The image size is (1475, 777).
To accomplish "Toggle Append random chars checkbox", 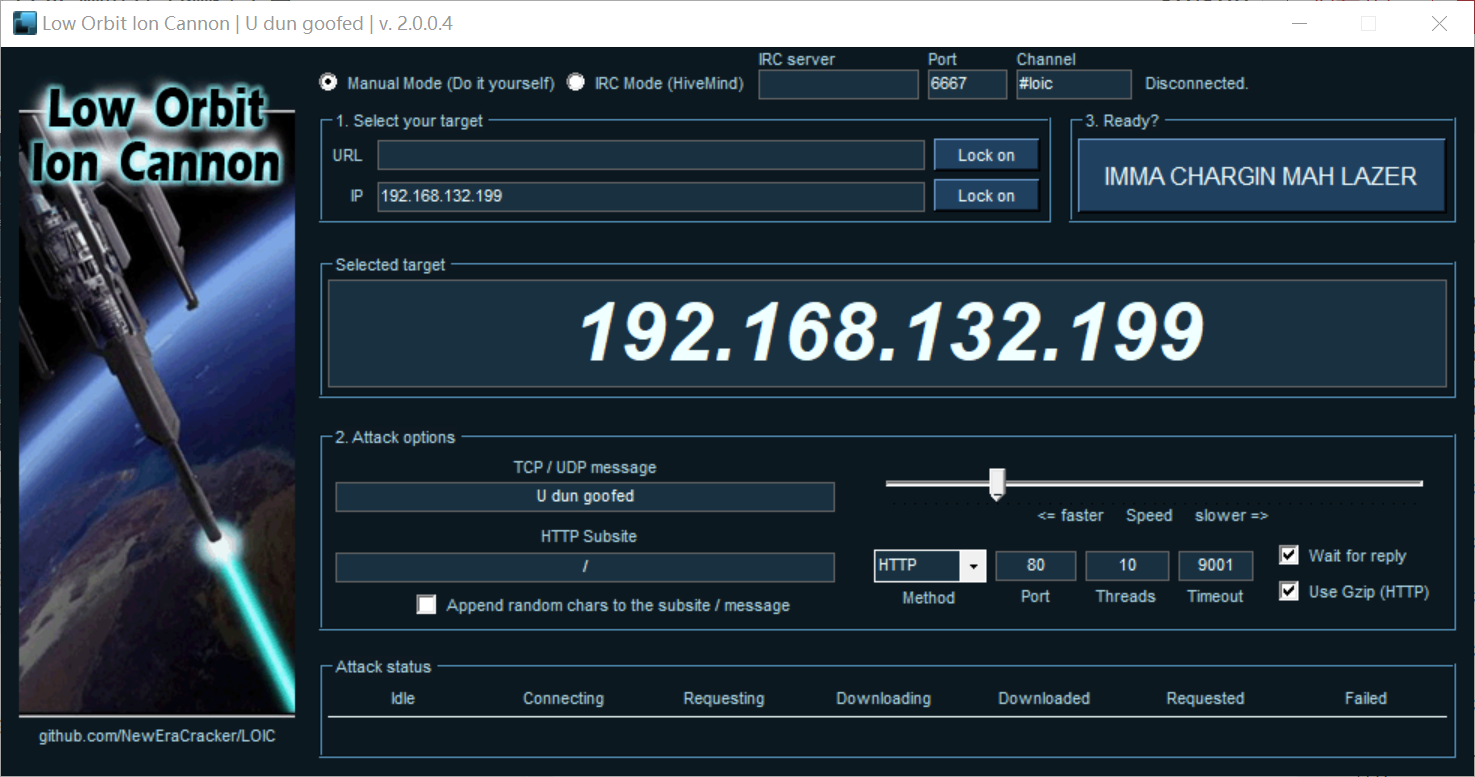I will coord(427,604).
